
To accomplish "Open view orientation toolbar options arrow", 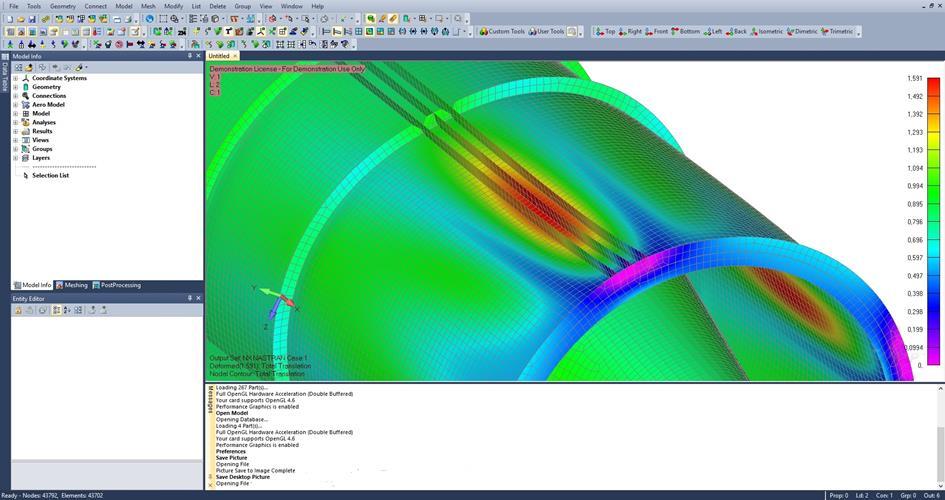I will [x=858, y=33].
